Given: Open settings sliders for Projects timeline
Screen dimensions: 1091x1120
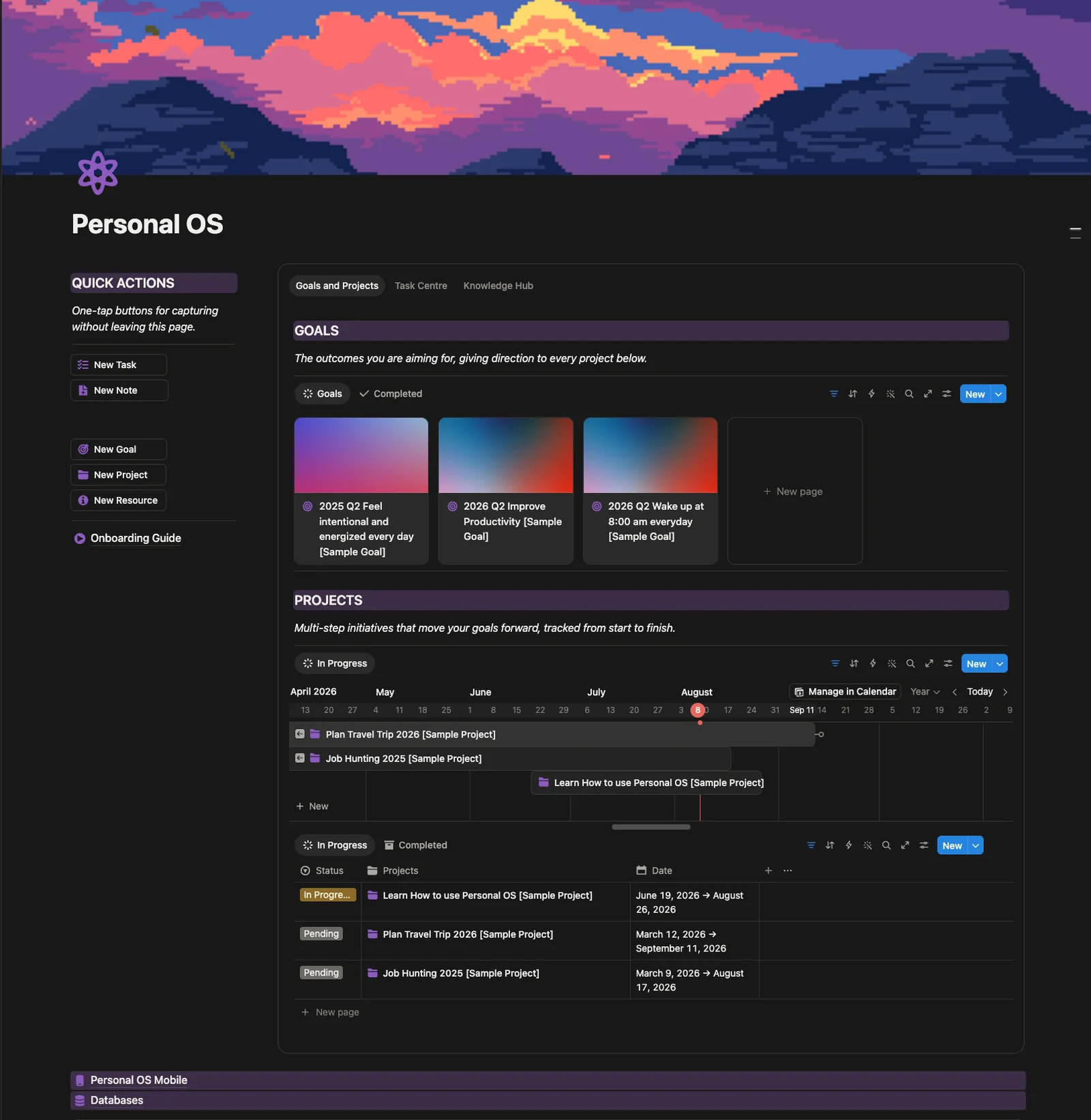Looking at the screenshot, I should (x=948, y=663).
